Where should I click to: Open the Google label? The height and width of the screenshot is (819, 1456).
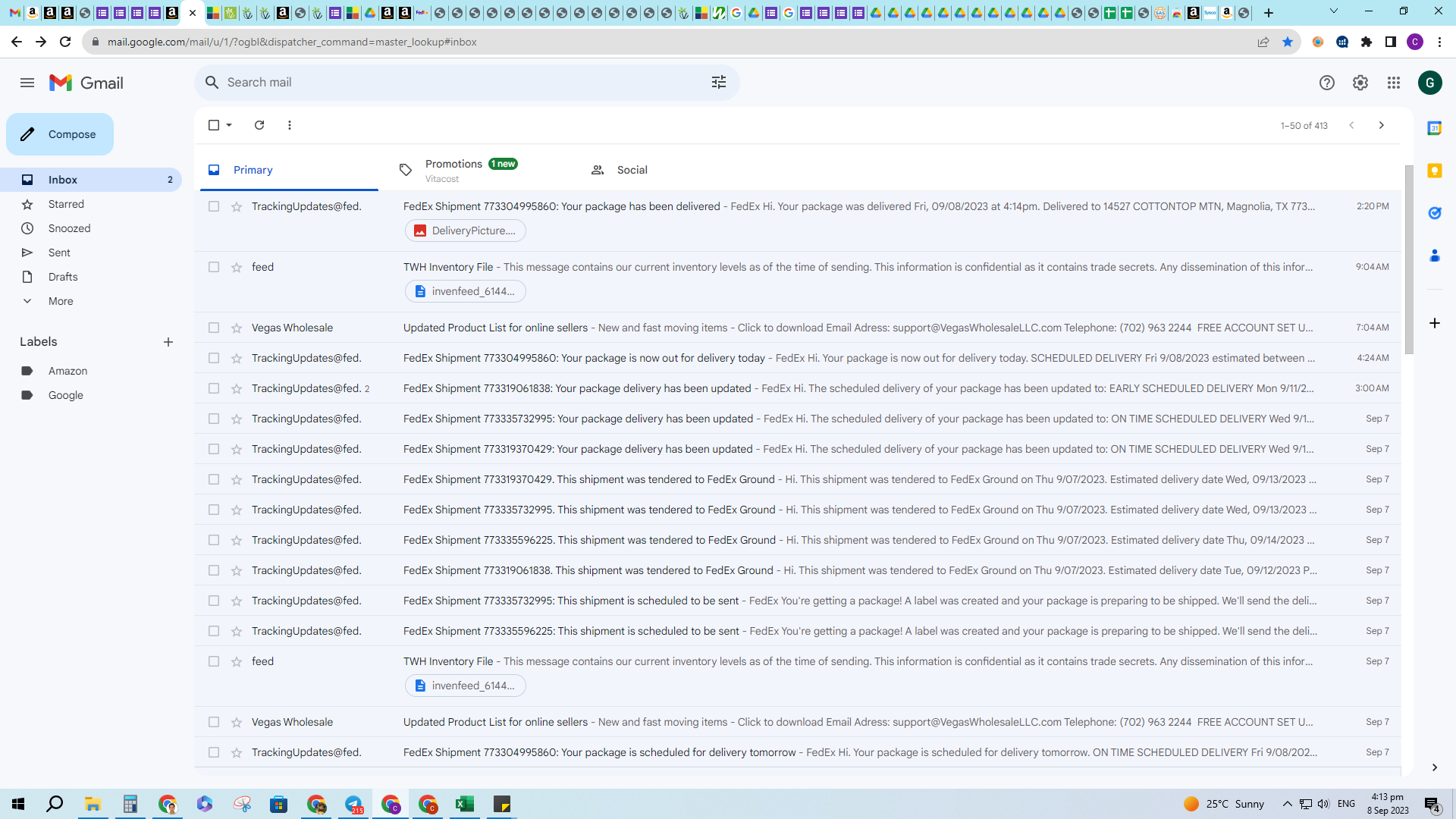[91, 395]
